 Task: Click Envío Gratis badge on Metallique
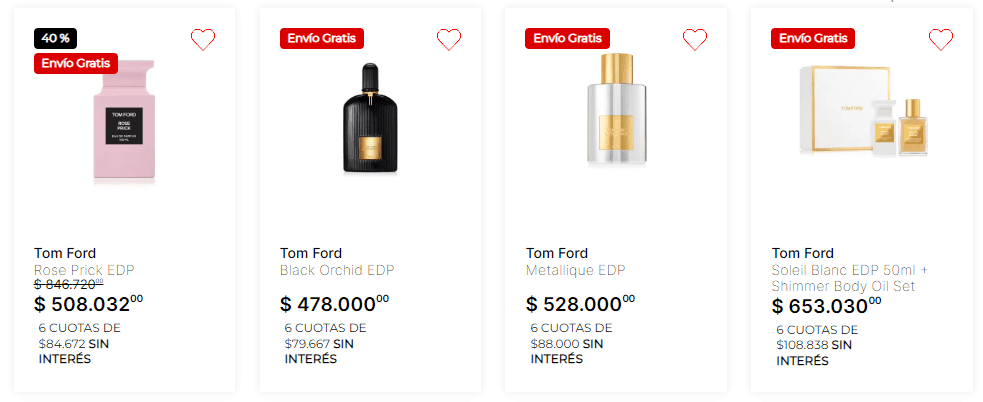[568, 38]
